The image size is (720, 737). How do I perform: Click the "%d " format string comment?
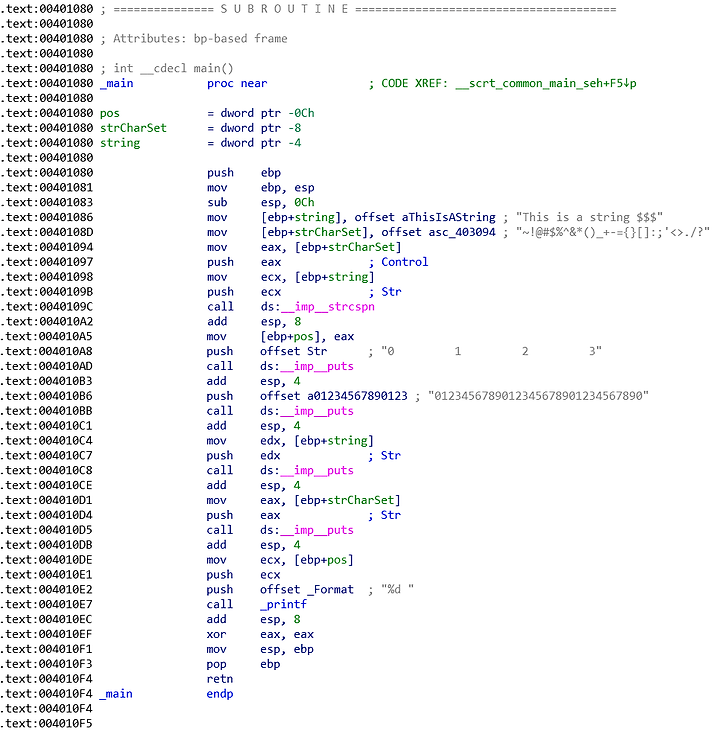click(x=398, y=589)
